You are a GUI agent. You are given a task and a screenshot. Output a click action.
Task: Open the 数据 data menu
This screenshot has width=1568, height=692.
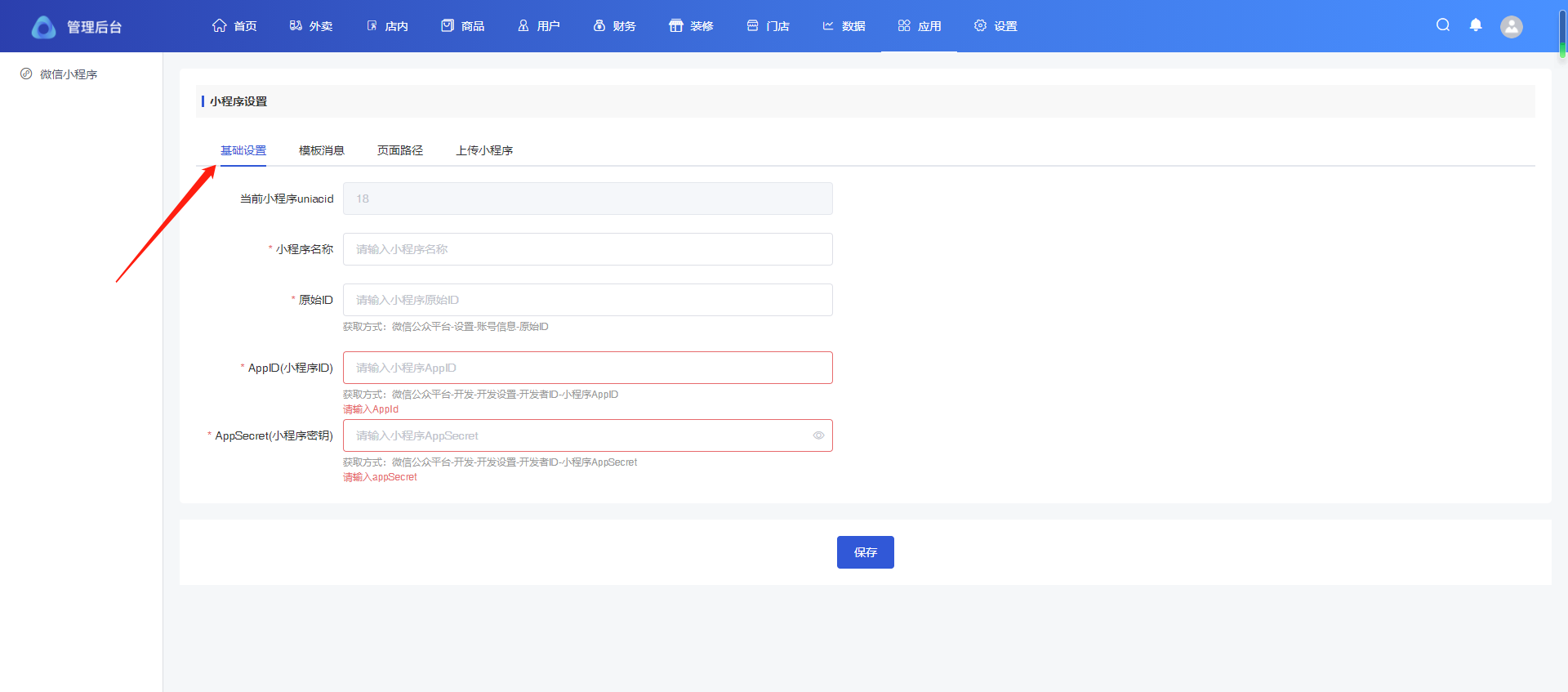click(x=844, y=26)
